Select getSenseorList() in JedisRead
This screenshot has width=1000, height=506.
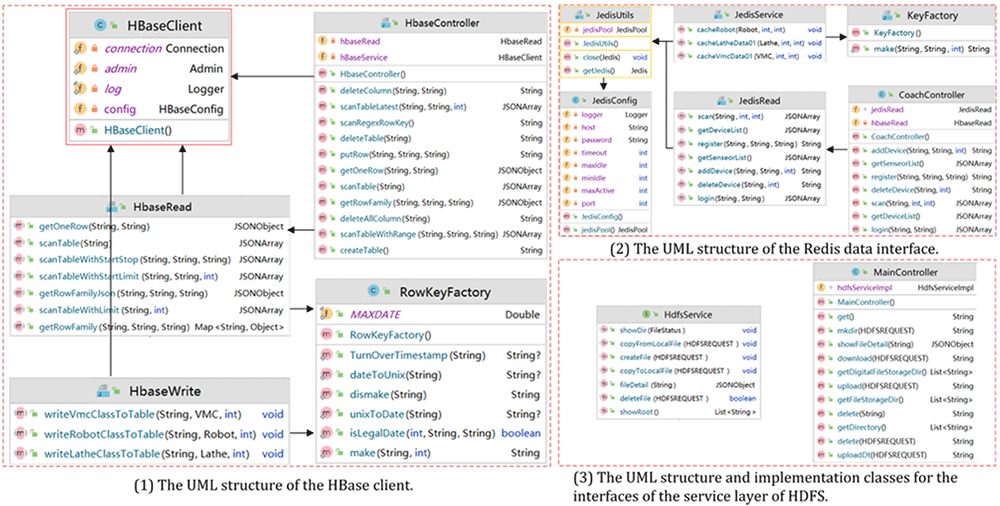click(x=725, y=157)
